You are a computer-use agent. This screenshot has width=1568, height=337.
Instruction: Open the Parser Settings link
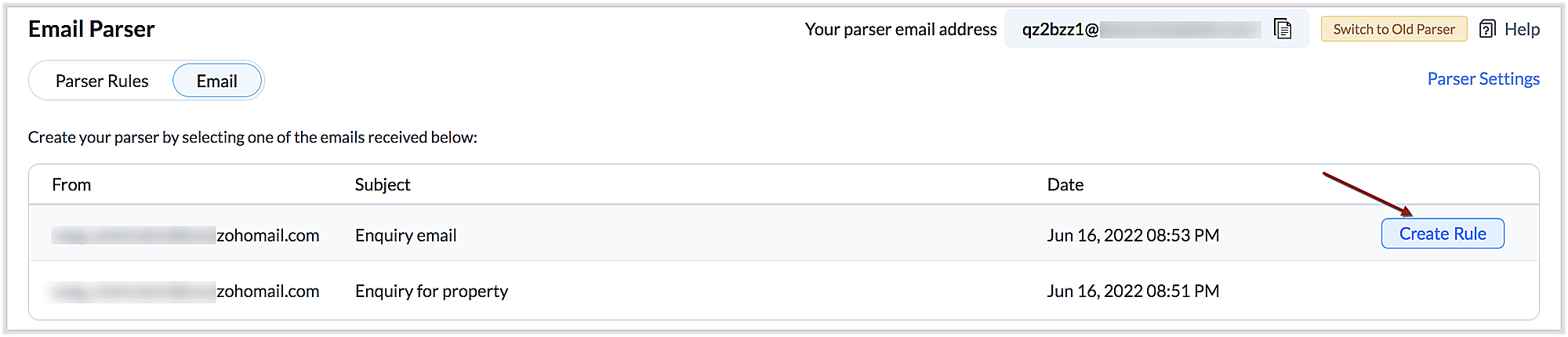(x=1483, y=78)
